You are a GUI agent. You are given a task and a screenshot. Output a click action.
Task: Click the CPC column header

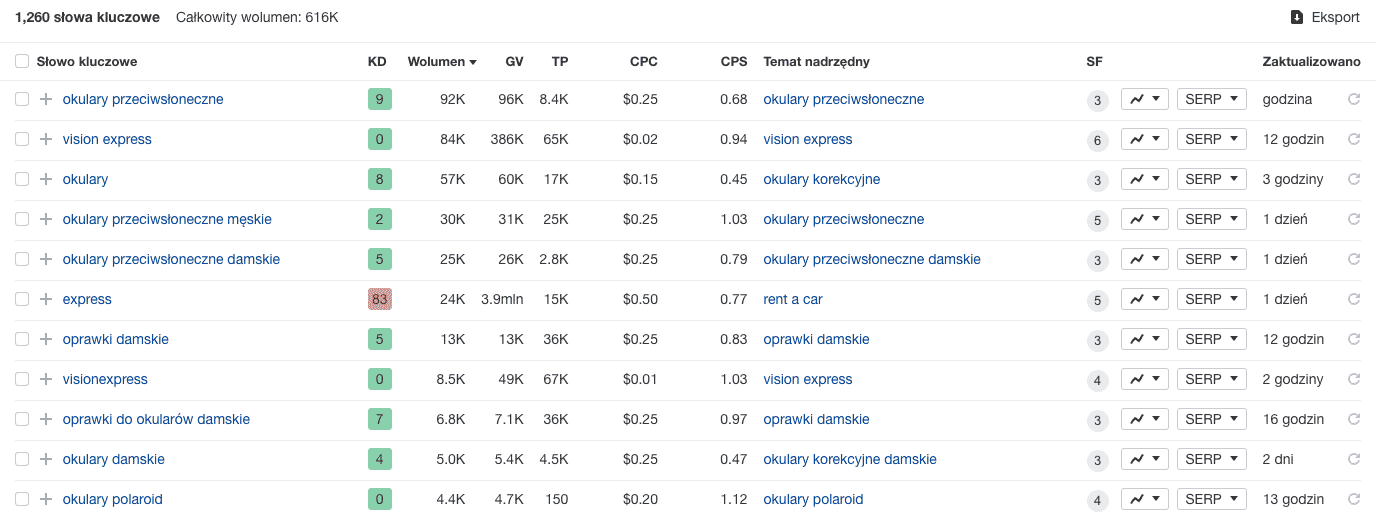coord(644,61)
